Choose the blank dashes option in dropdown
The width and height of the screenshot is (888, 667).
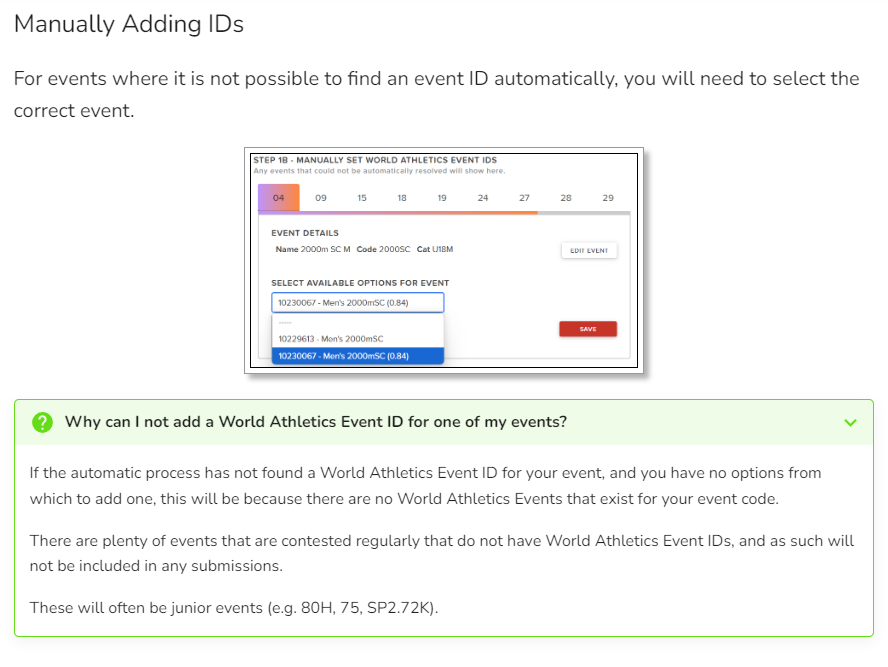pyautogui.click(x=357, y=322)
